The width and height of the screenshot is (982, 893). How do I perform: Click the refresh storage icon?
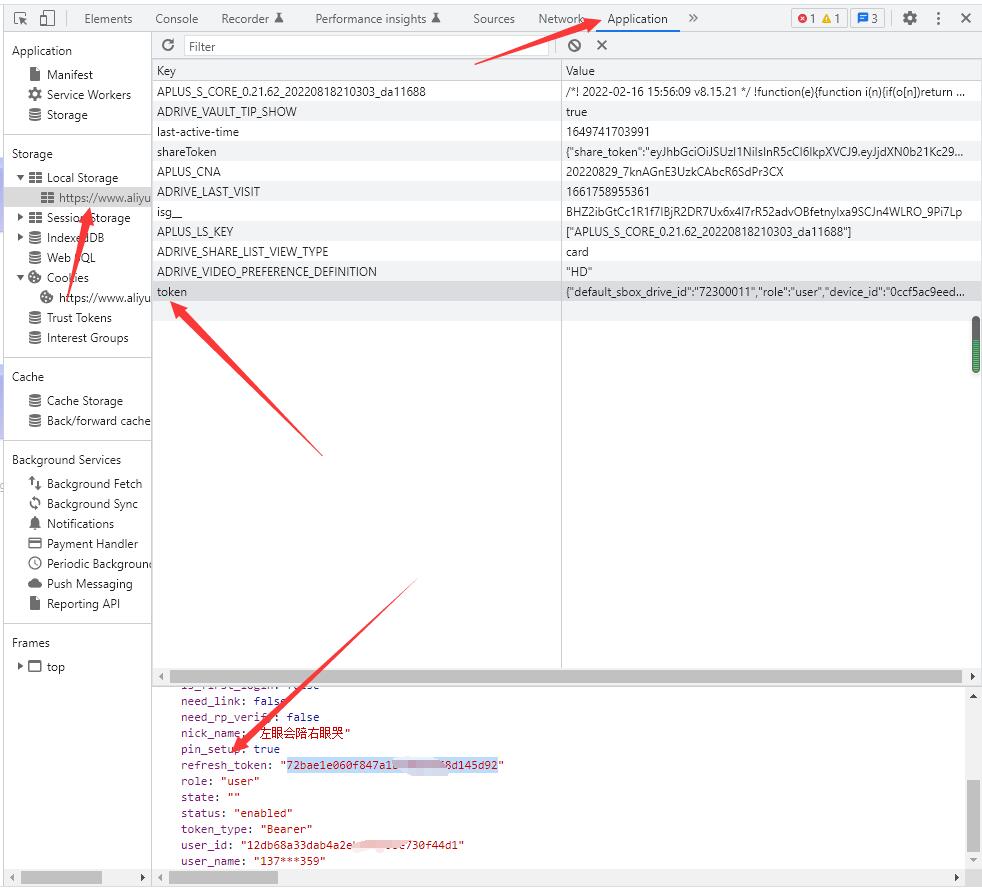point(168,45)
